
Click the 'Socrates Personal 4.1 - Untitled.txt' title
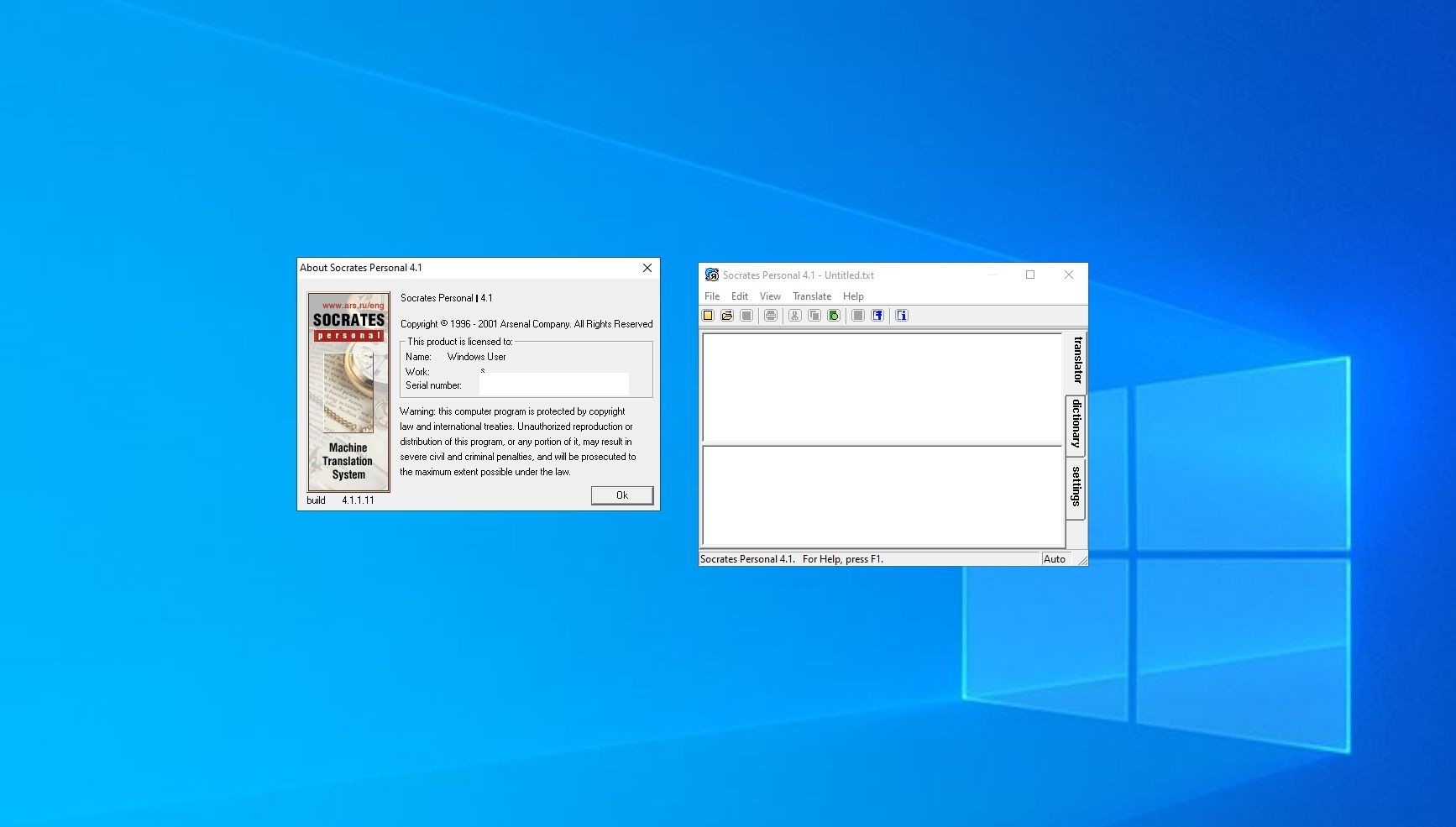pyautogui.click(x=799, y=275)
